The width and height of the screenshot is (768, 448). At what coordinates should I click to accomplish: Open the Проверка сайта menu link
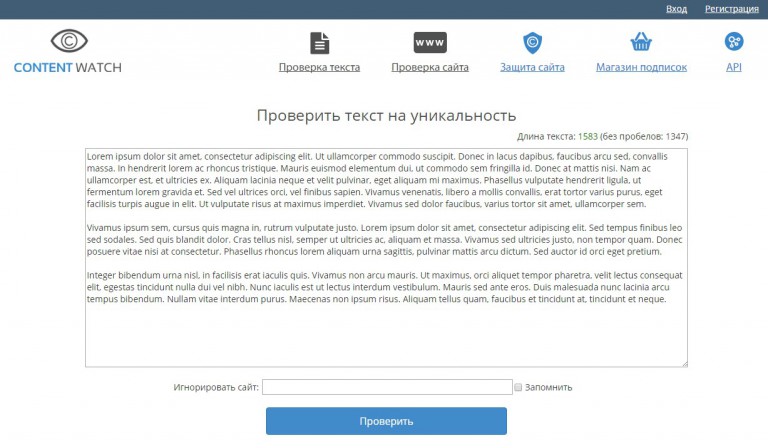[x=430, y=67]
